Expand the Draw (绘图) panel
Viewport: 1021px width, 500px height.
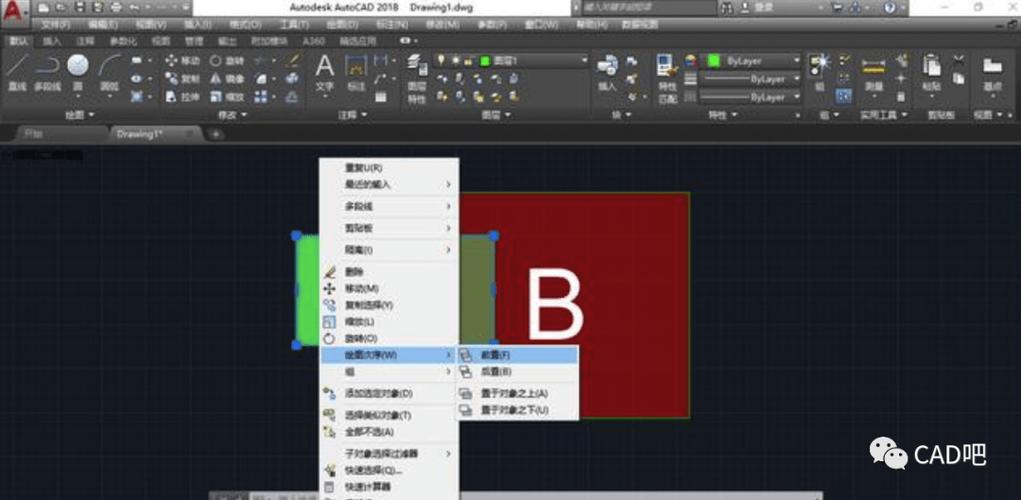[x=80, y=115]
